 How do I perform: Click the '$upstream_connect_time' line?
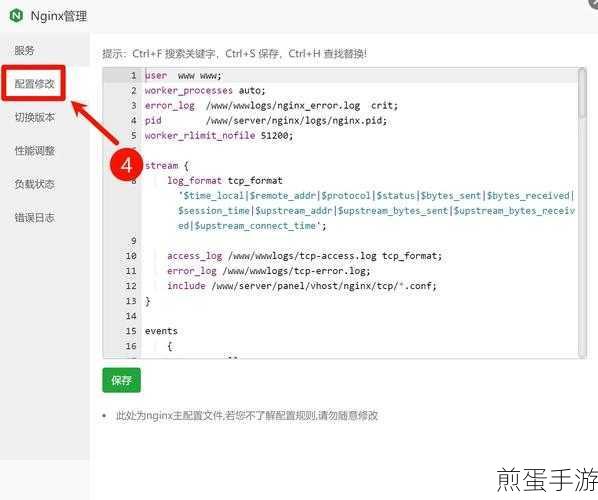[x=252, y=226]
